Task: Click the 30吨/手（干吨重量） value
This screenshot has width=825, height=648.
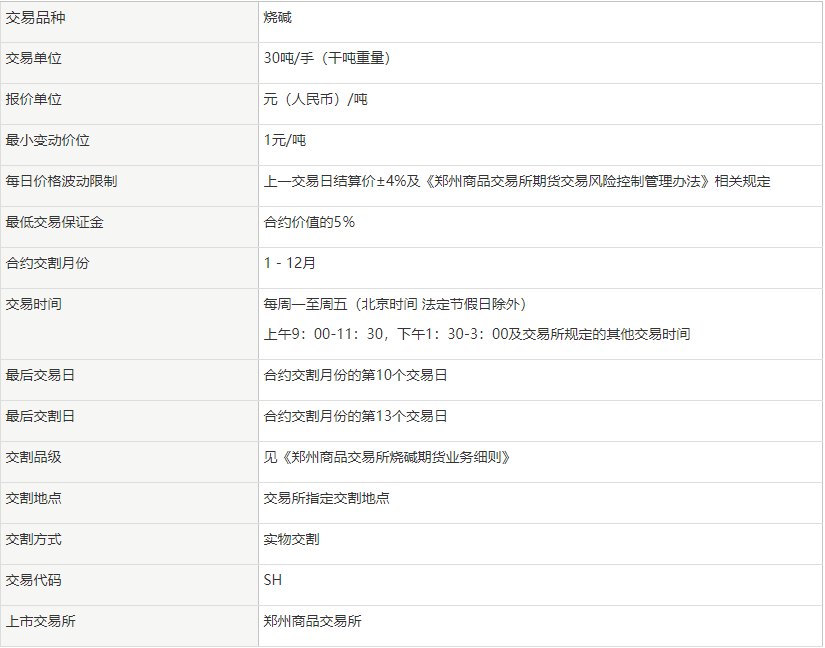Action: 327,58
